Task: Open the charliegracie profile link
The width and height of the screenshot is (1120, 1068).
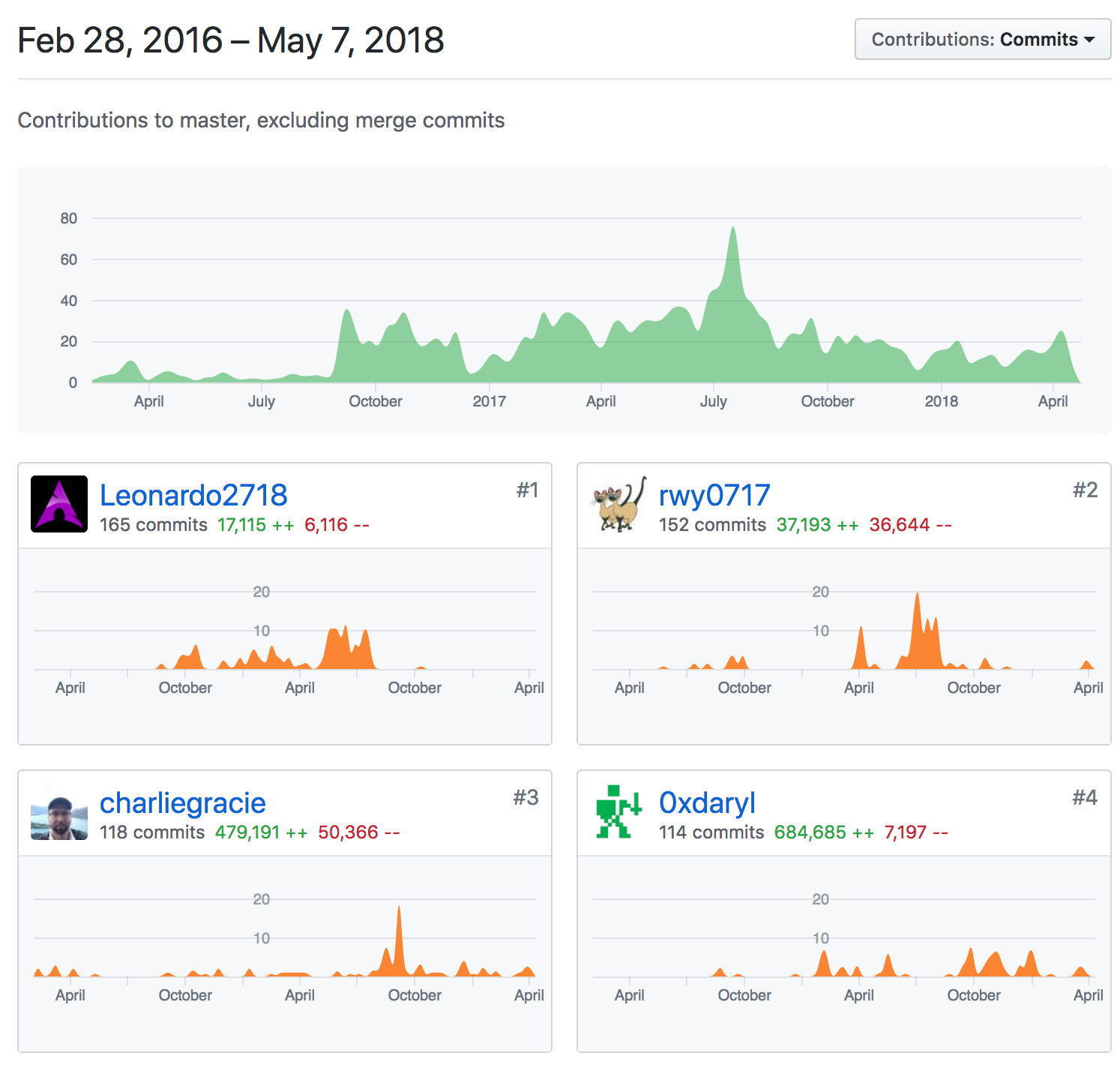Action: click(x=183, y=802)
